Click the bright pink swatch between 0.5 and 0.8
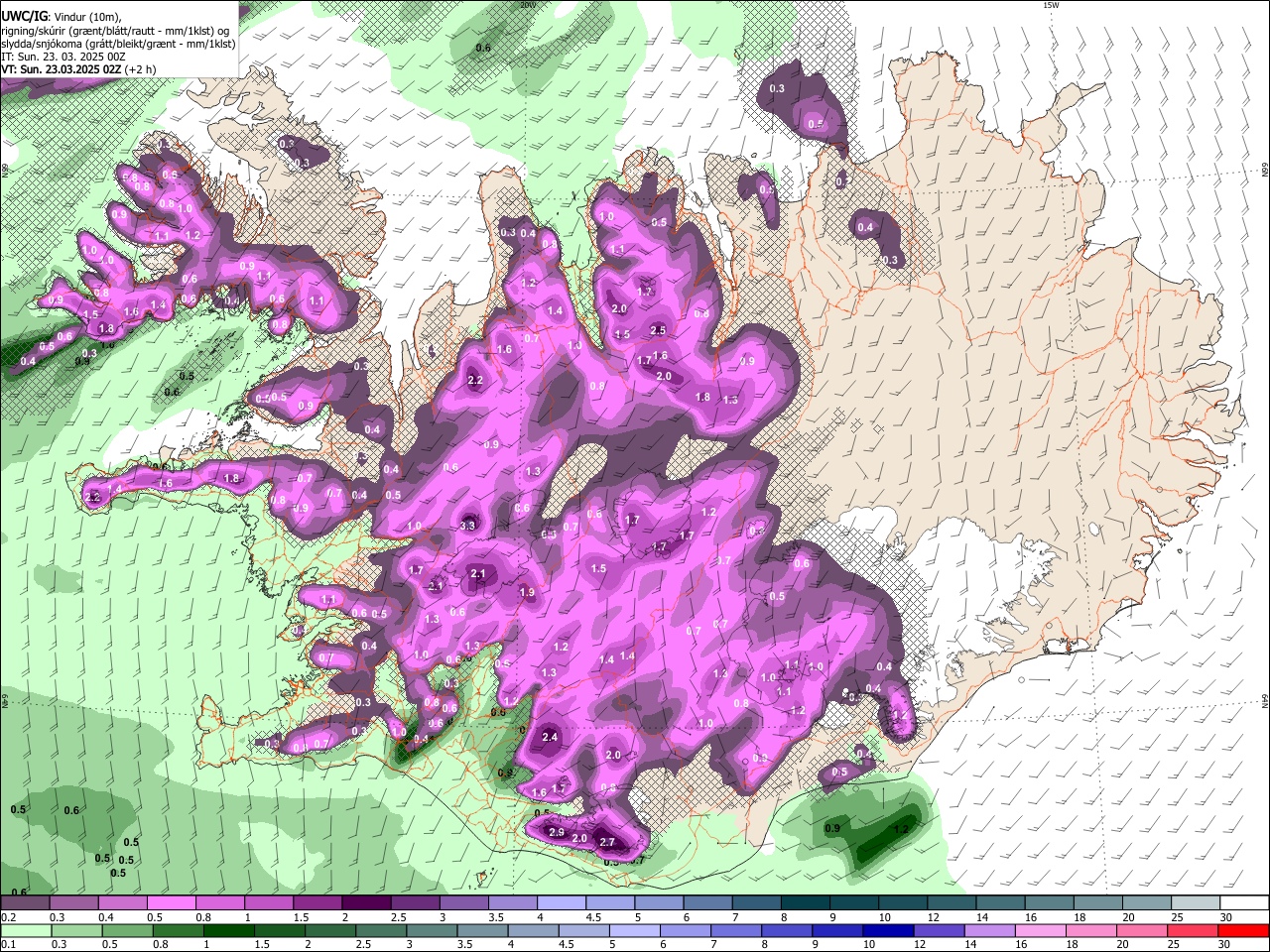The image size is (1270, 952). [171, 903]
